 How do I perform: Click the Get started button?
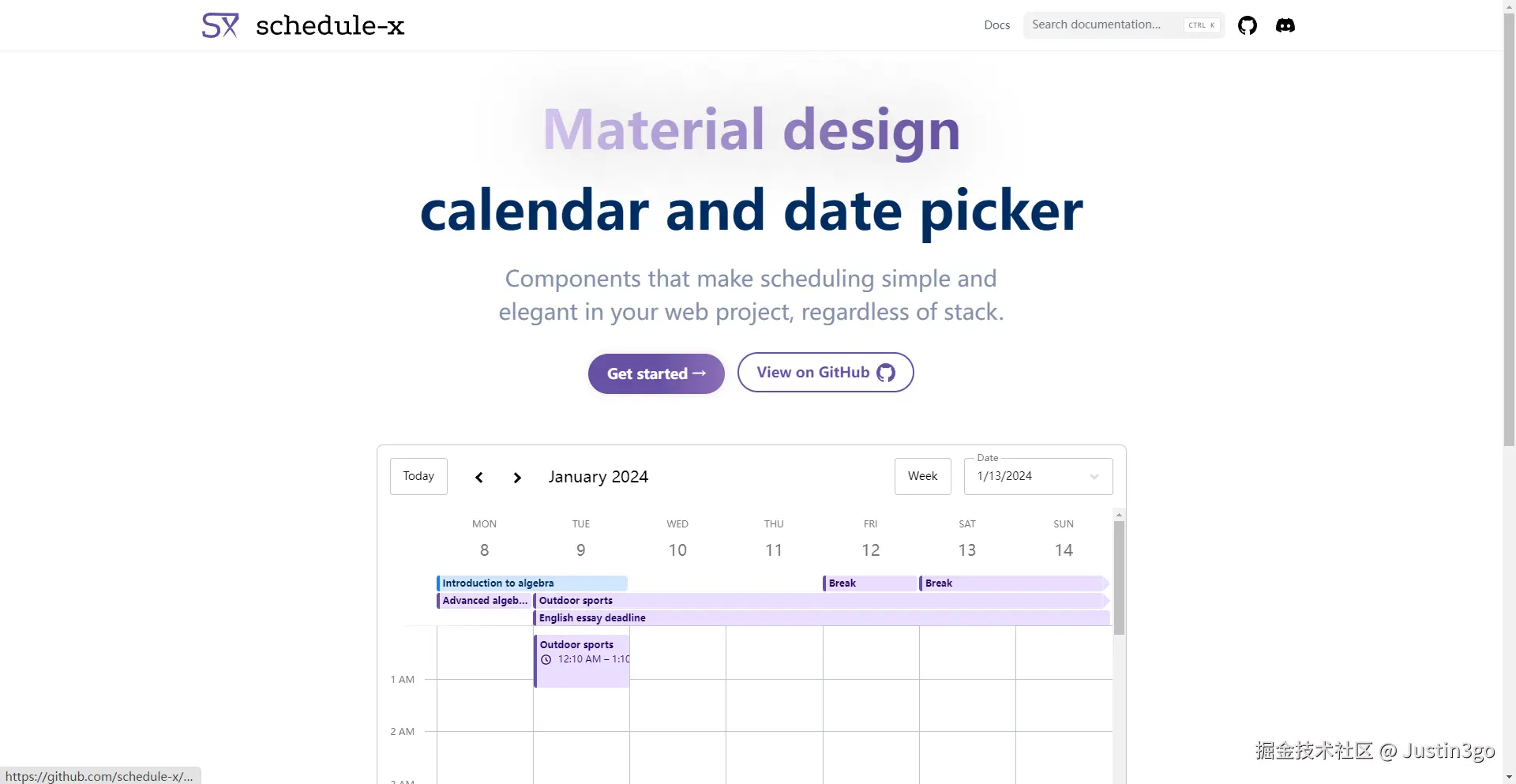tap(656, 373)
